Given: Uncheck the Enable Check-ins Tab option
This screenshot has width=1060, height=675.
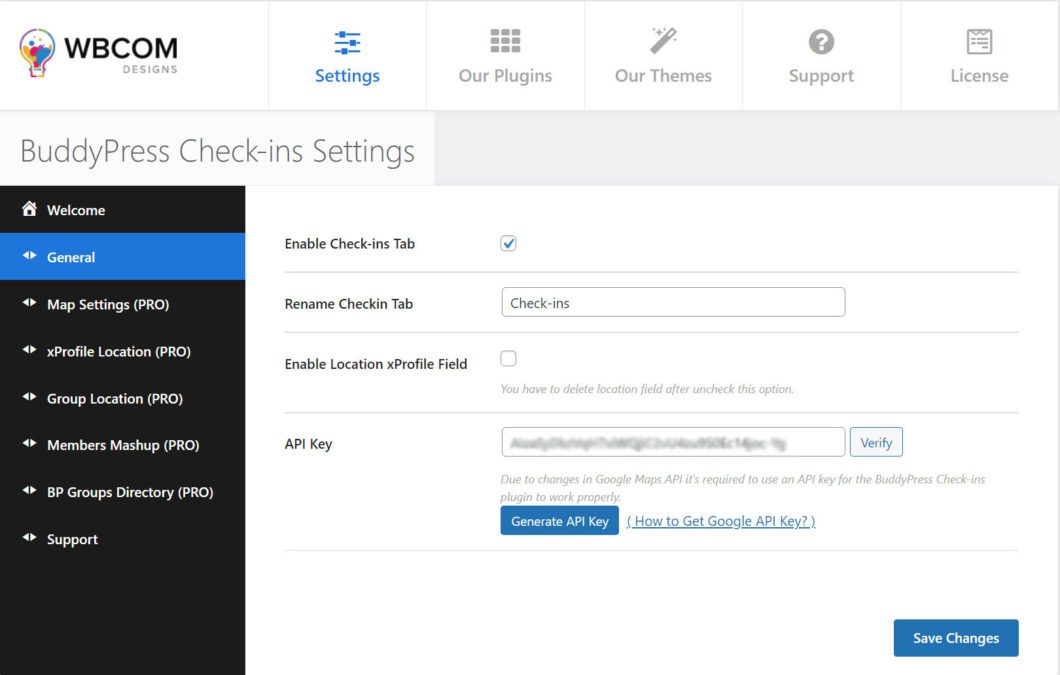Looking at the screenshot, I should coord(508,243).
